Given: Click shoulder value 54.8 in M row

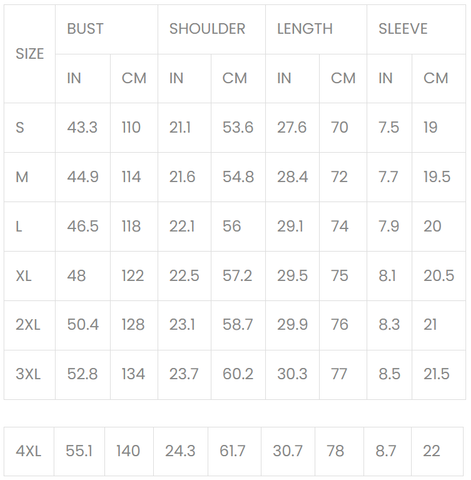Looking at the screenshot, I should pos(238,177).
